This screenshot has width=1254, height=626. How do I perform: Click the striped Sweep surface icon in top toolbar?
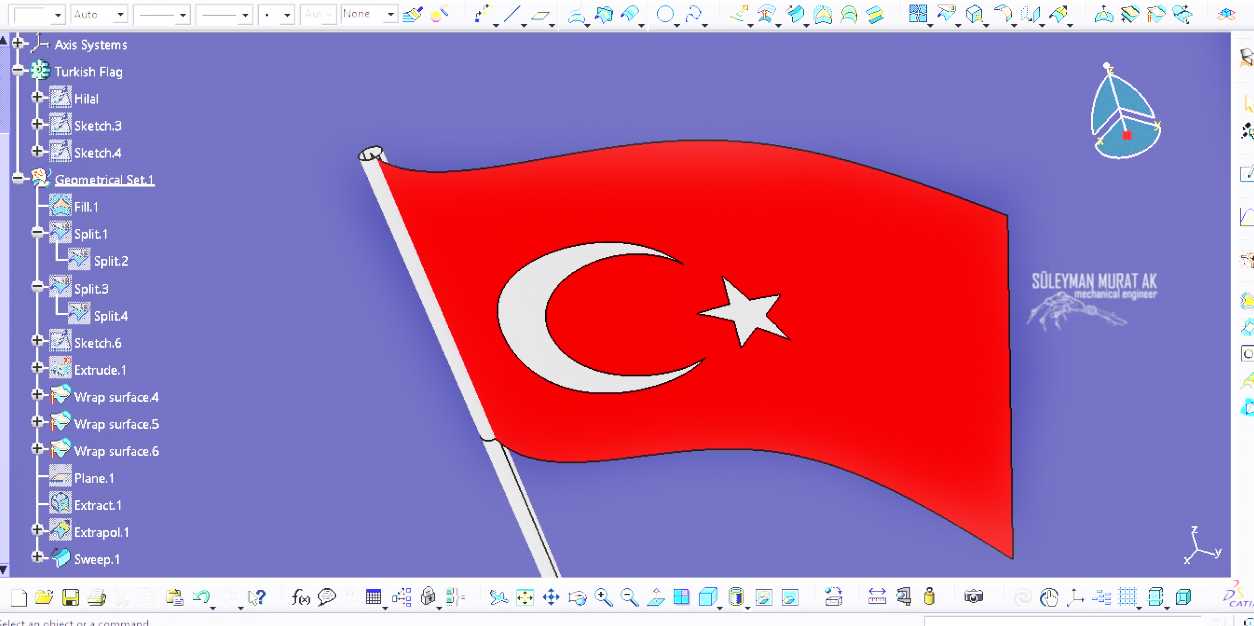875,15
